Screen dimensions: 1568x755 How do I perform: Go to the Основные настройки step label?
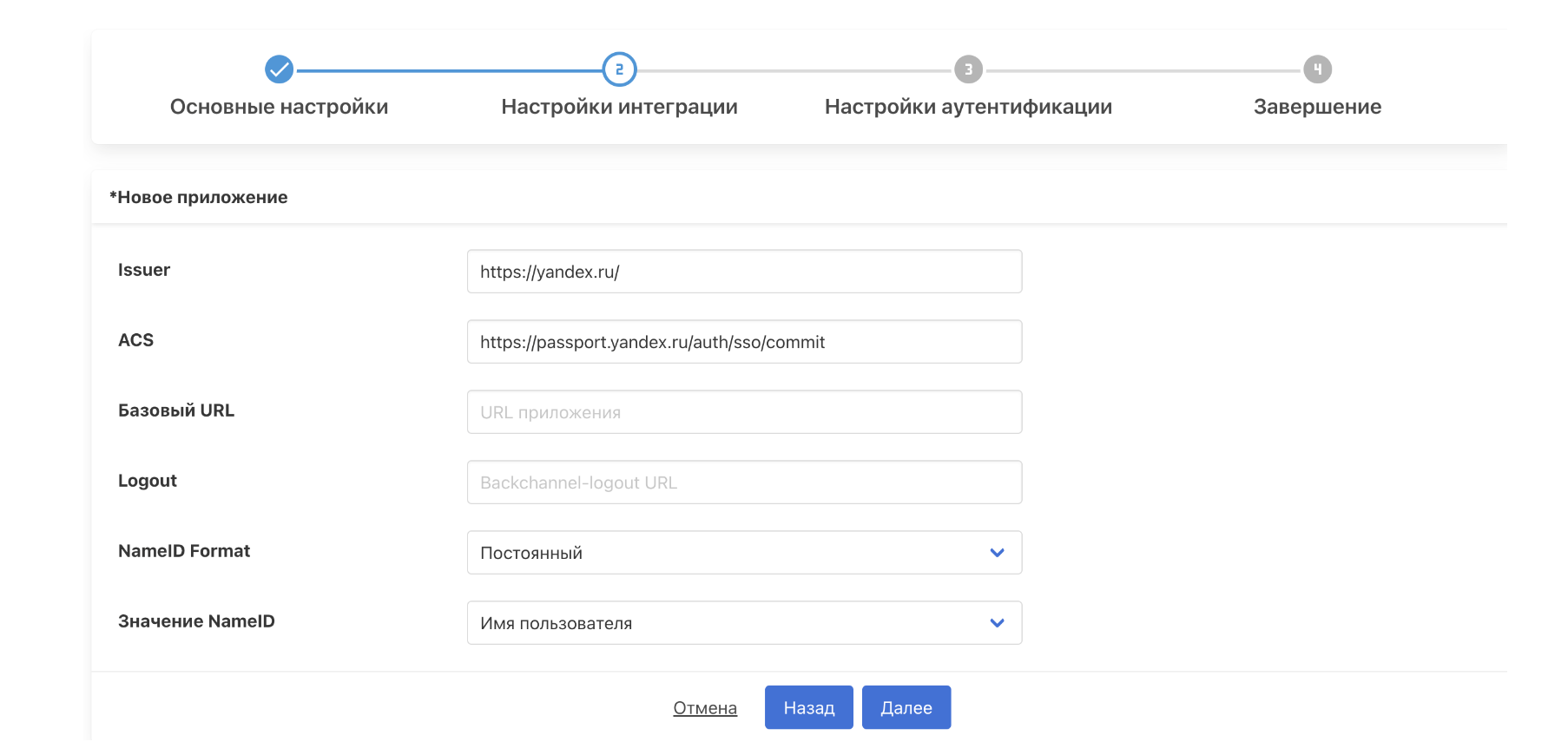coord(279,107)
